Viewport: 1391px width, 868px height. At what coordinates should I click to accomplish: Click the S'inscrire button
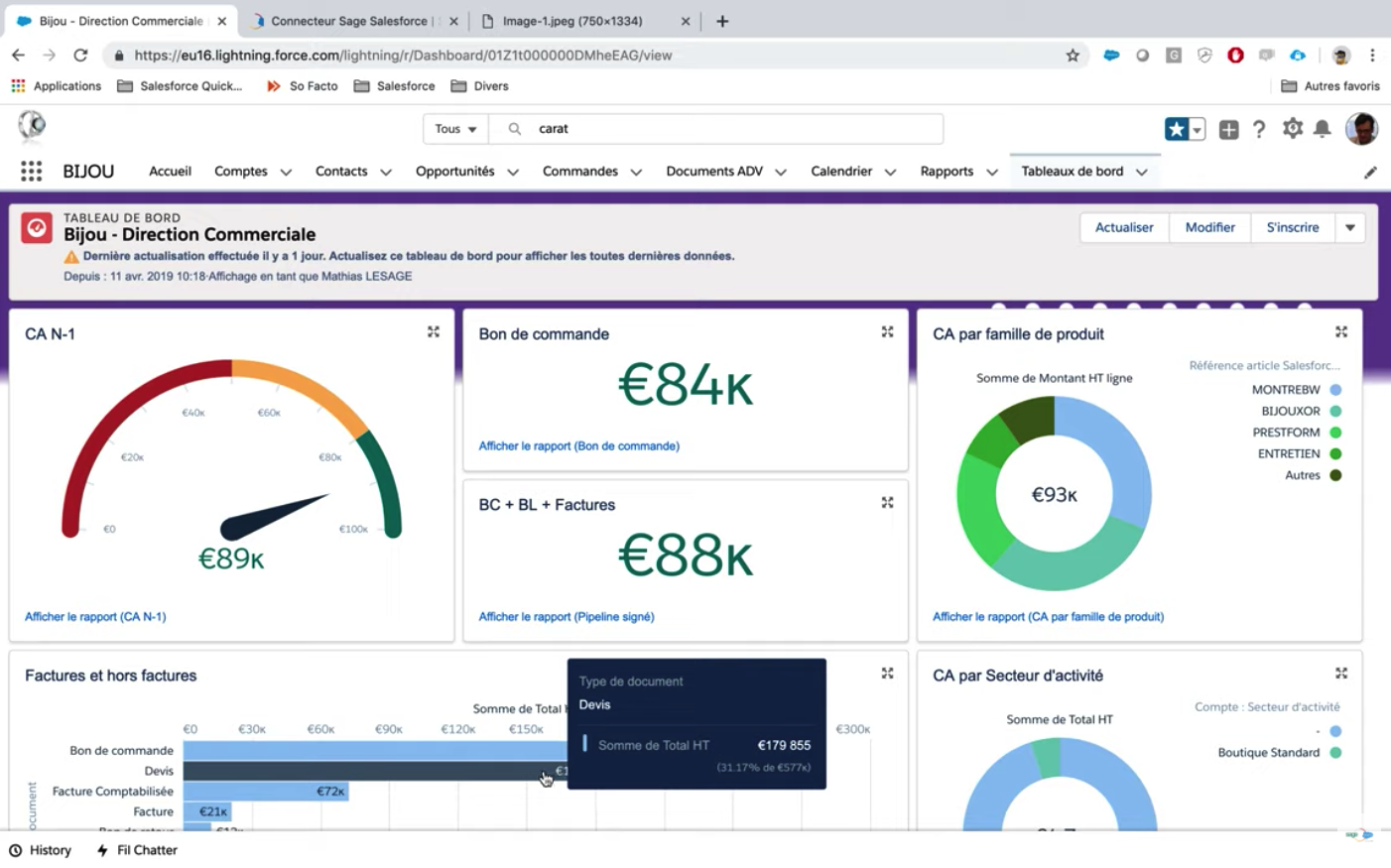[1293, 228]
